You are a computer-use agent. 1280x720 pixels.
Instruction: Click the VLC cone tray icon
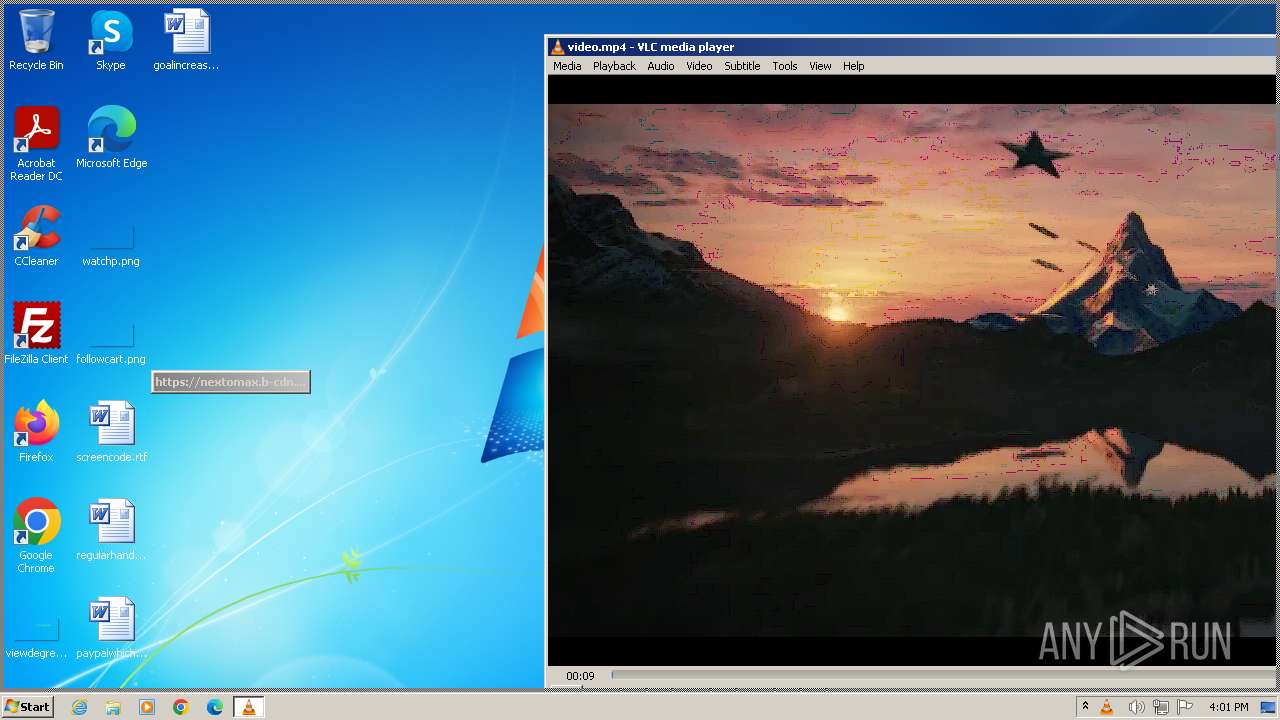1107,707
